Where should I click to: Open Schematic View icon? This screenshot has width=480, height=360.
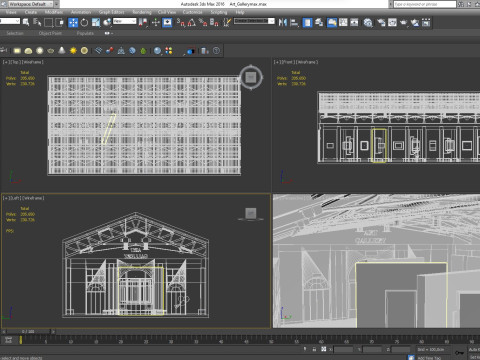point(354,22)
